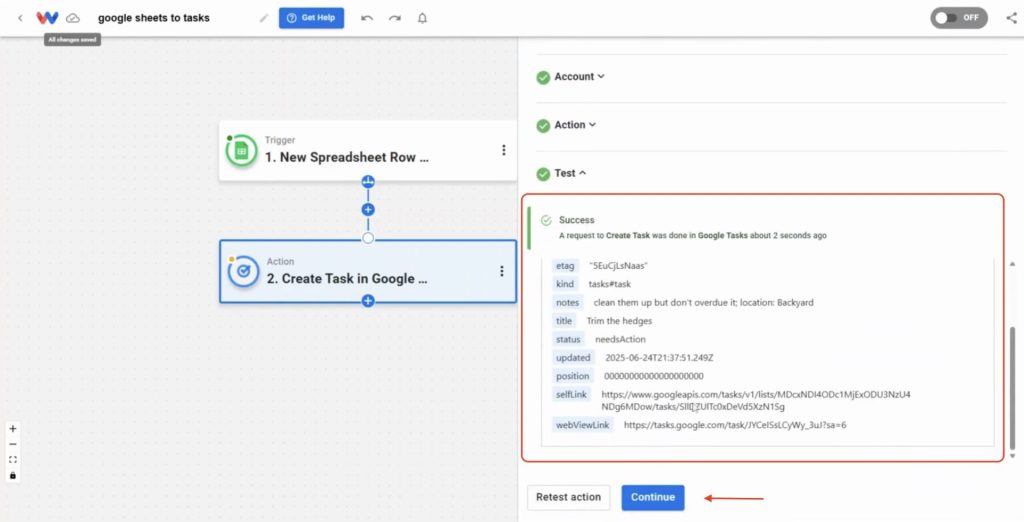
Task: Expand the Account section
Action: [579, 76]
